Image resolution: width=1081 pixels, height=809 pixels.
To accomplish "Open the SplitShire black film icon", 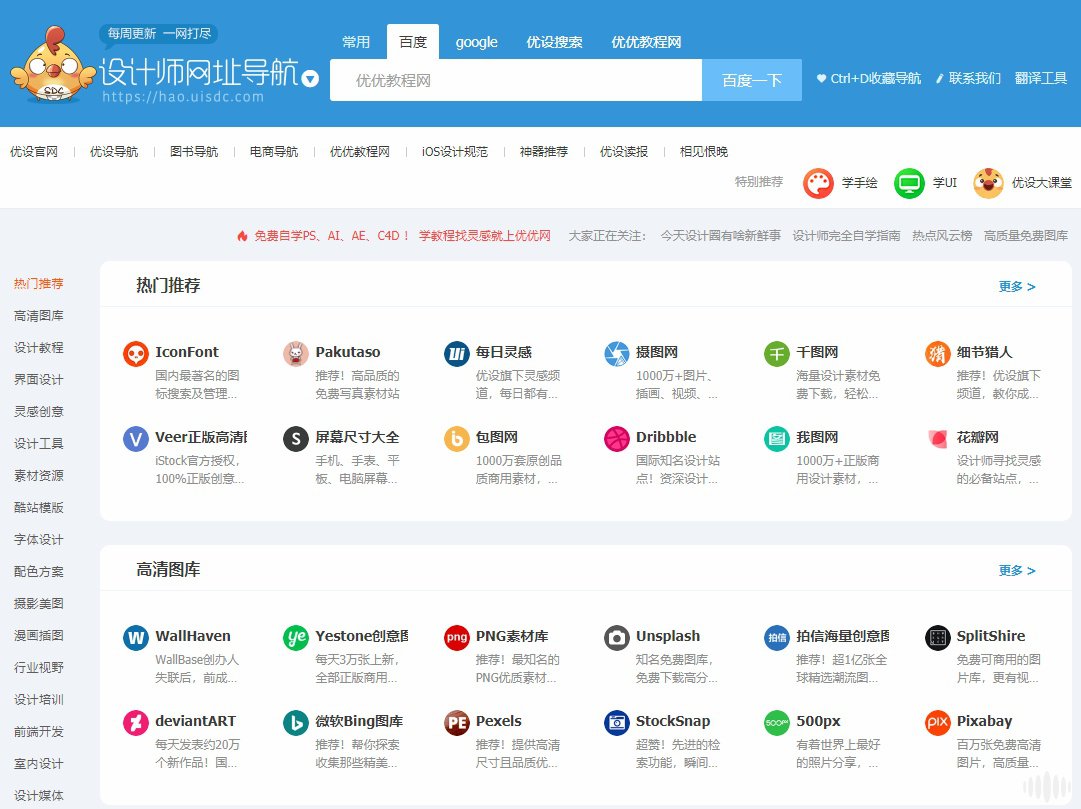I will 938,638.
